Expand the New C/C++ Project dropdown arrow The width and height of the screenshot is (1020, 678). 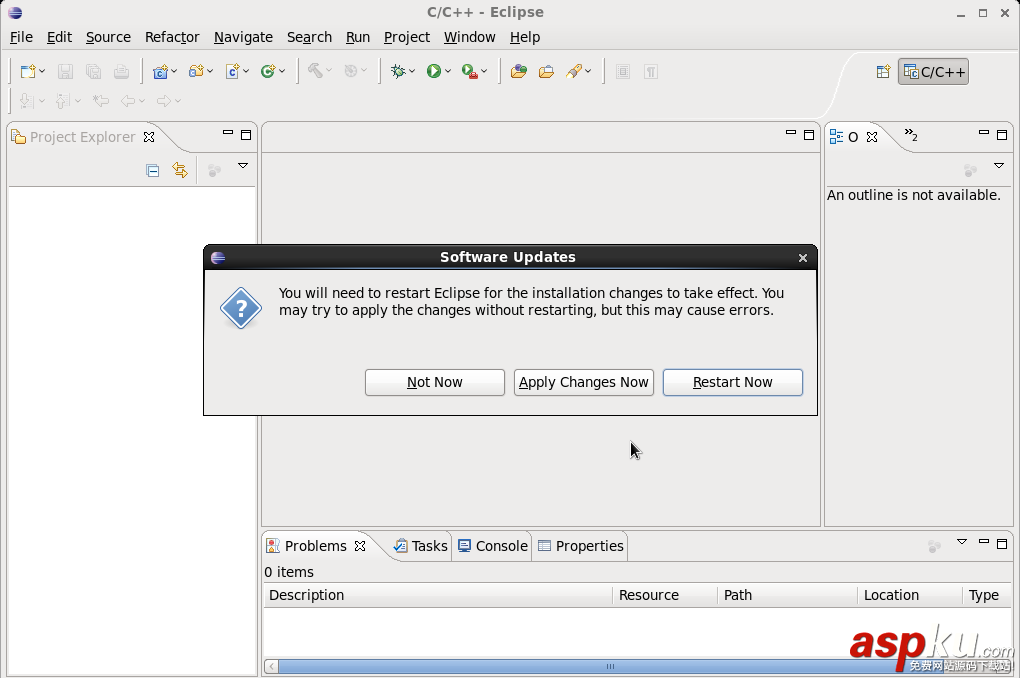click(174, 72)
